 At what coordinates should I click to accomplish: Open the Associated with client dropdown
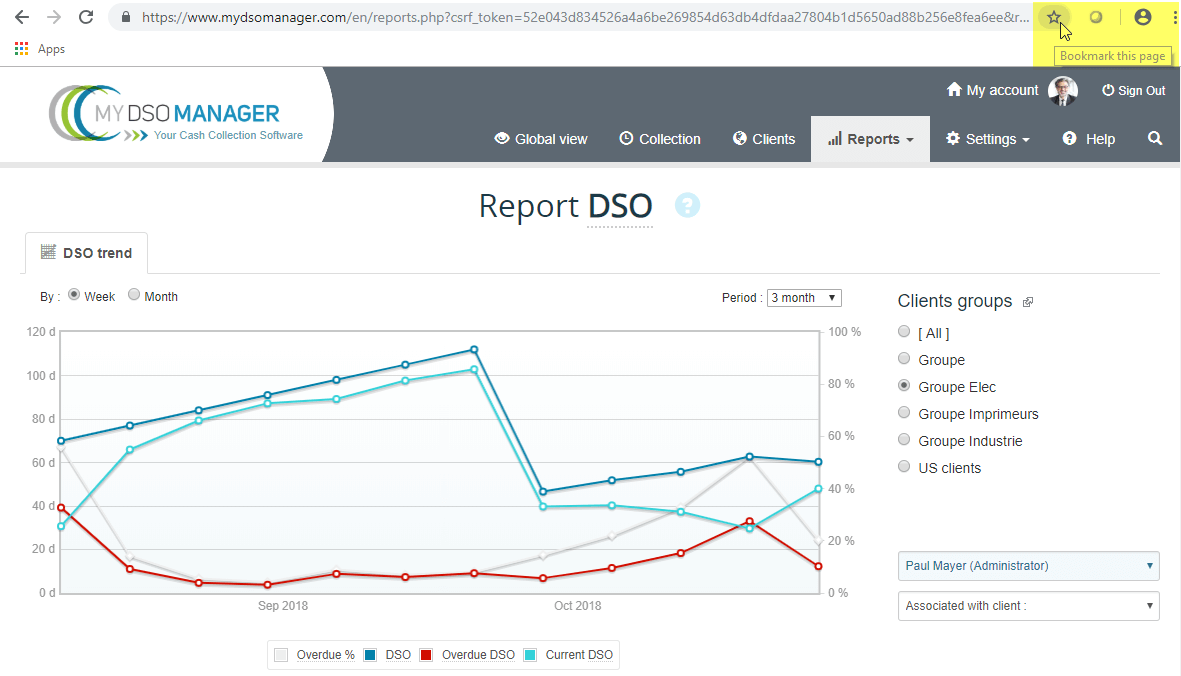1028,606
